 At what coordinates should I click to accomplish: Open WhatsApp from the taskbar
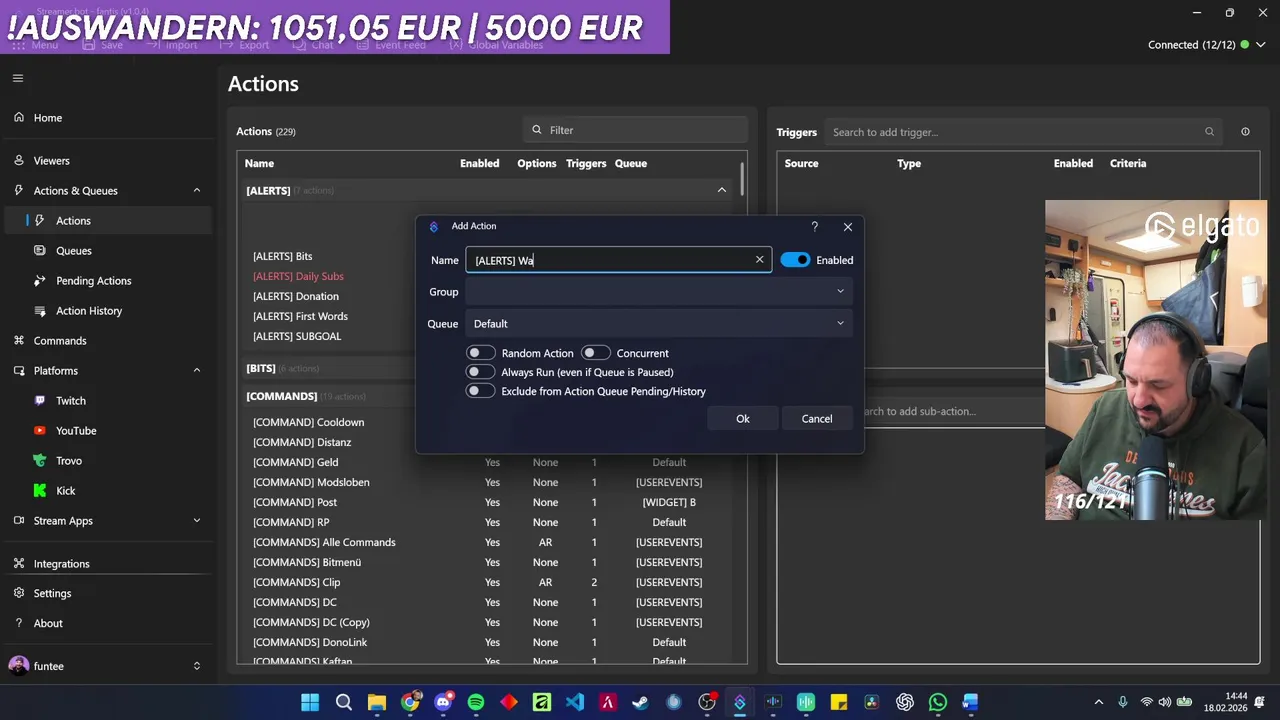pyautogui.click(x=937, y=702)
